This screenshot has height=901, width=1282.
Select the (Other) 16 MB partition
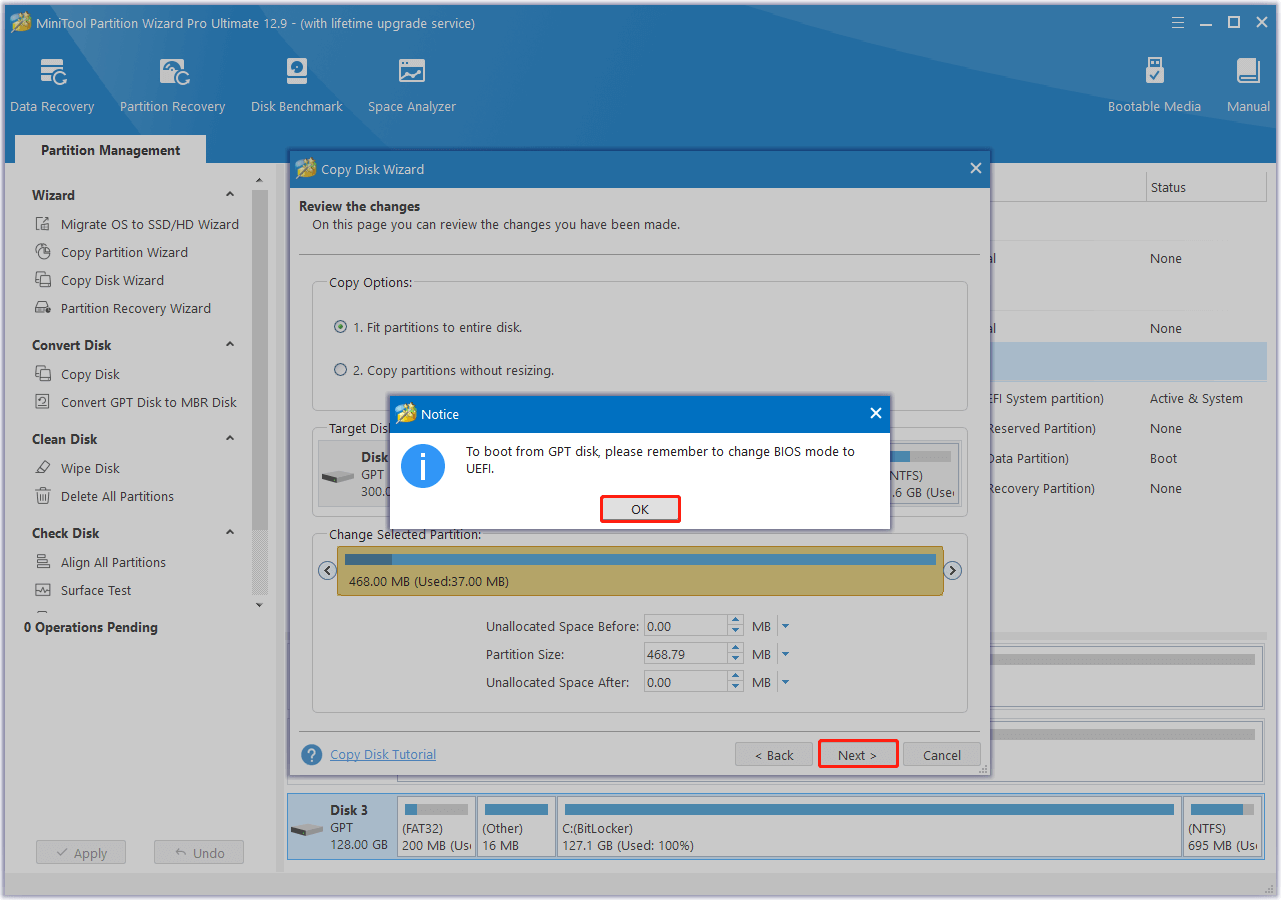(x=516, y=826)
